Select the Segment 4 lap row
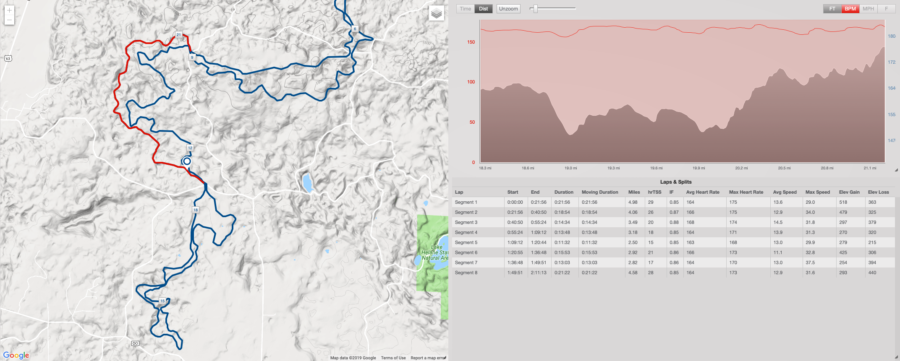Screen dimensions: 900x361 tap(673, 232)
